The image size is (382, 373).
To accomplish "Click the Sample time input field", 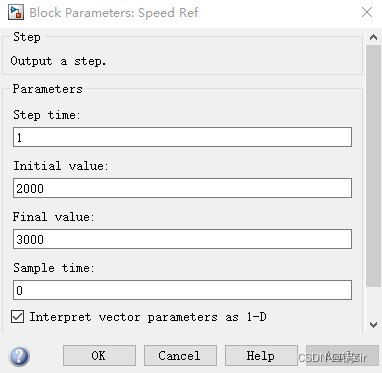I will pos(182,290).
